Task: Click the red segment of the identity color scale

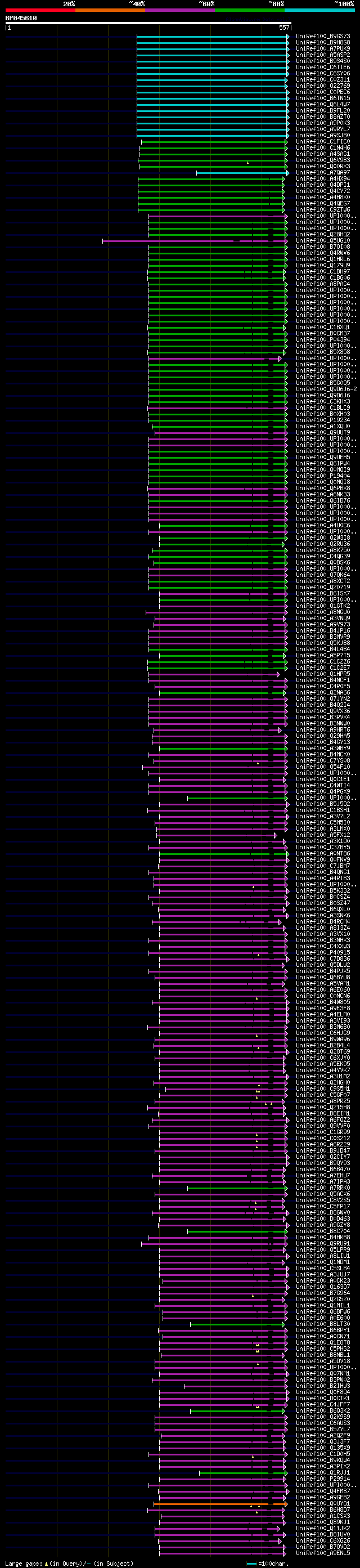Action: [40, 10]
